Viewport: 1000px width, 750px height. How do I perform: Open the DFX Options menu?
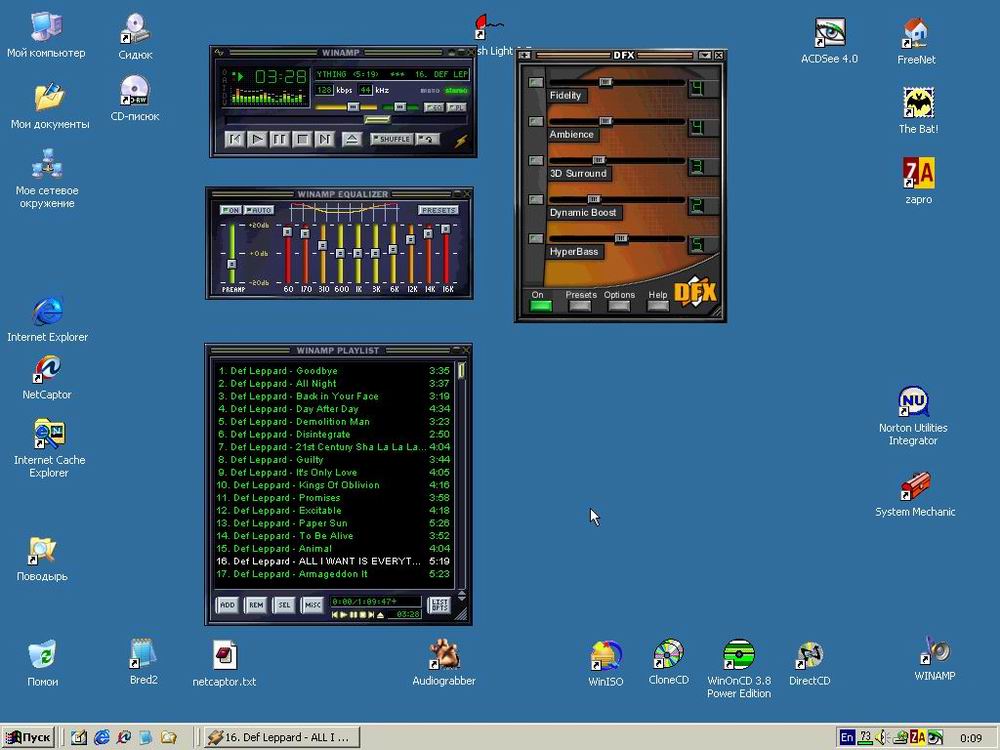619,305
